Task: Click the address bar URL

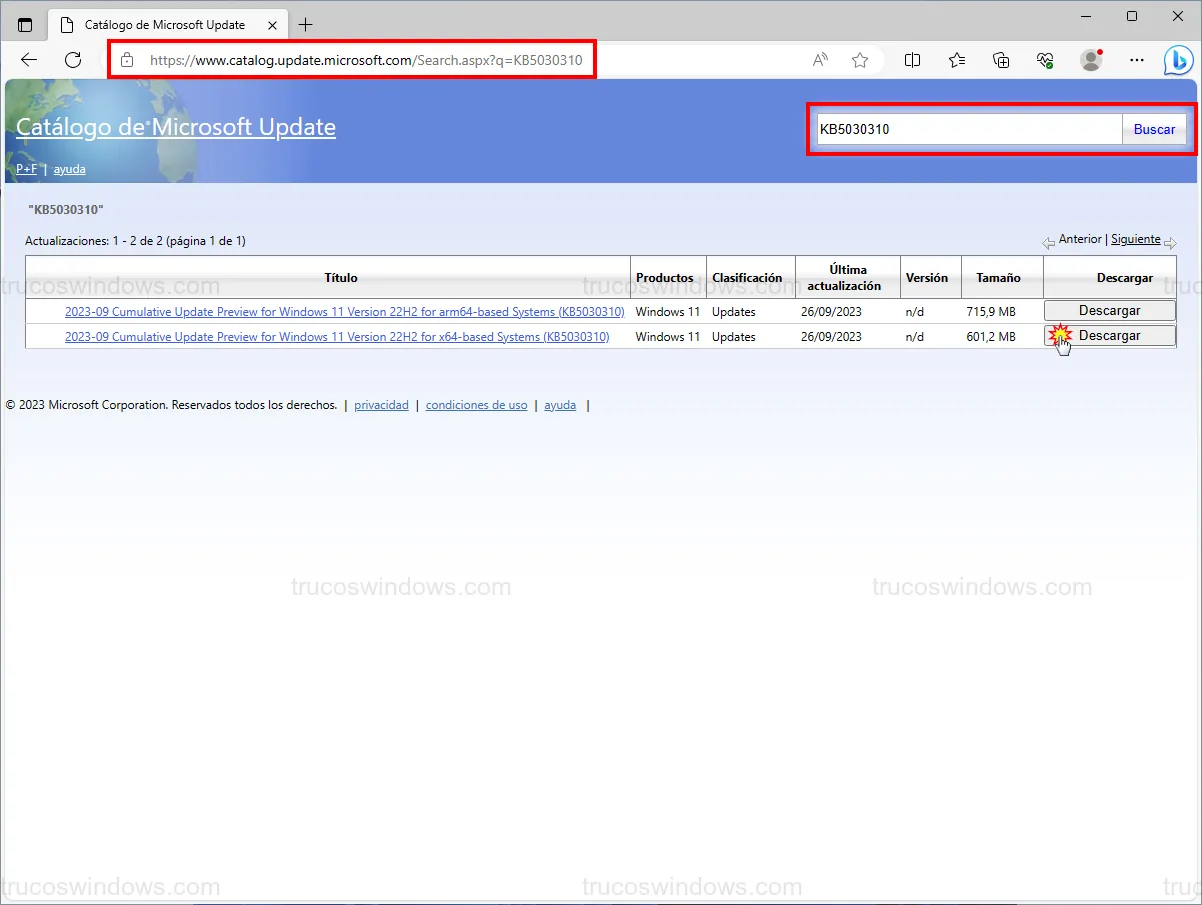Action: click(366, 60)
